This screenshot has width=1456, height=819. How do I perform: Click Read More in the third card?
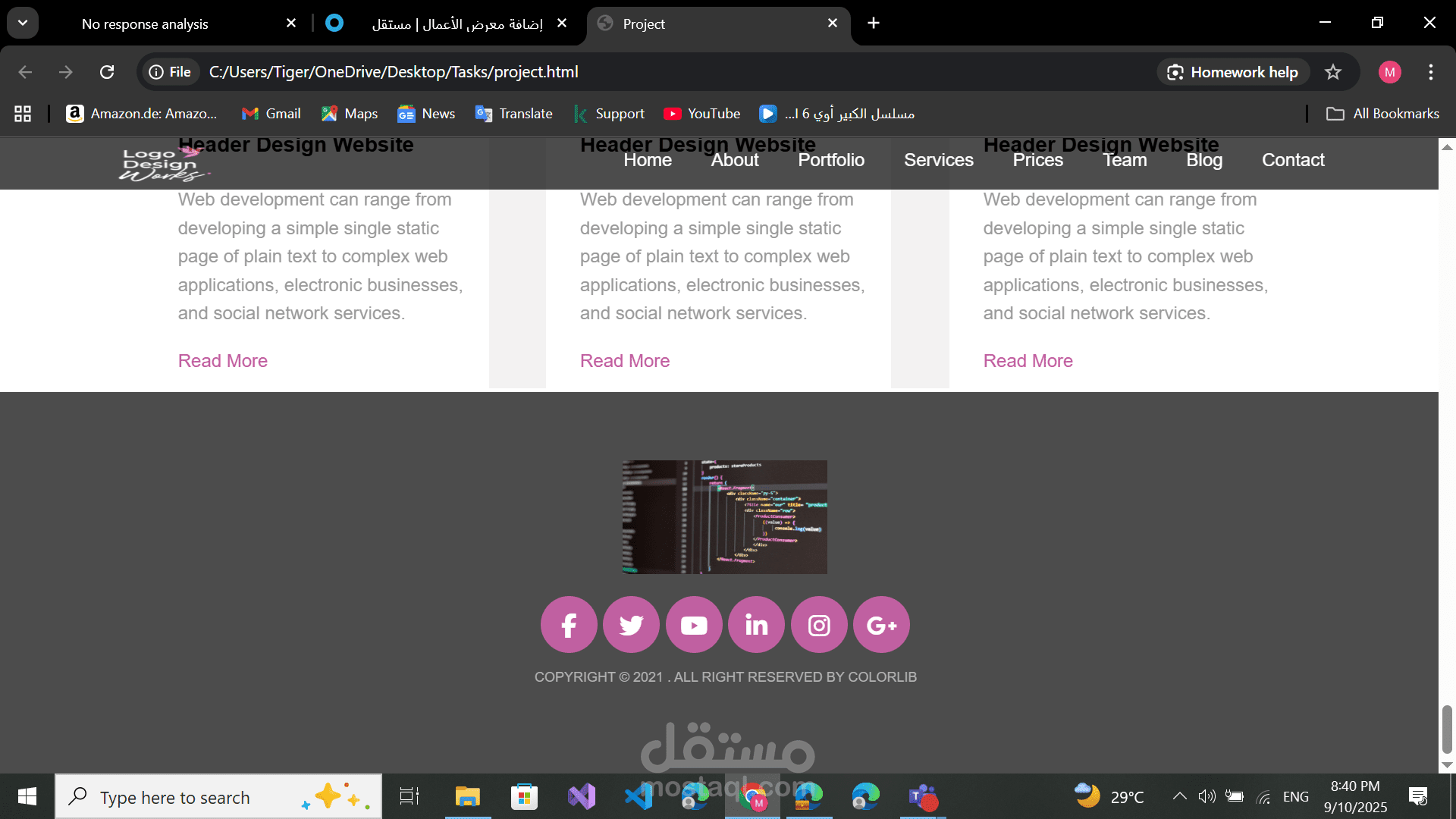[x=1028, y=361]
